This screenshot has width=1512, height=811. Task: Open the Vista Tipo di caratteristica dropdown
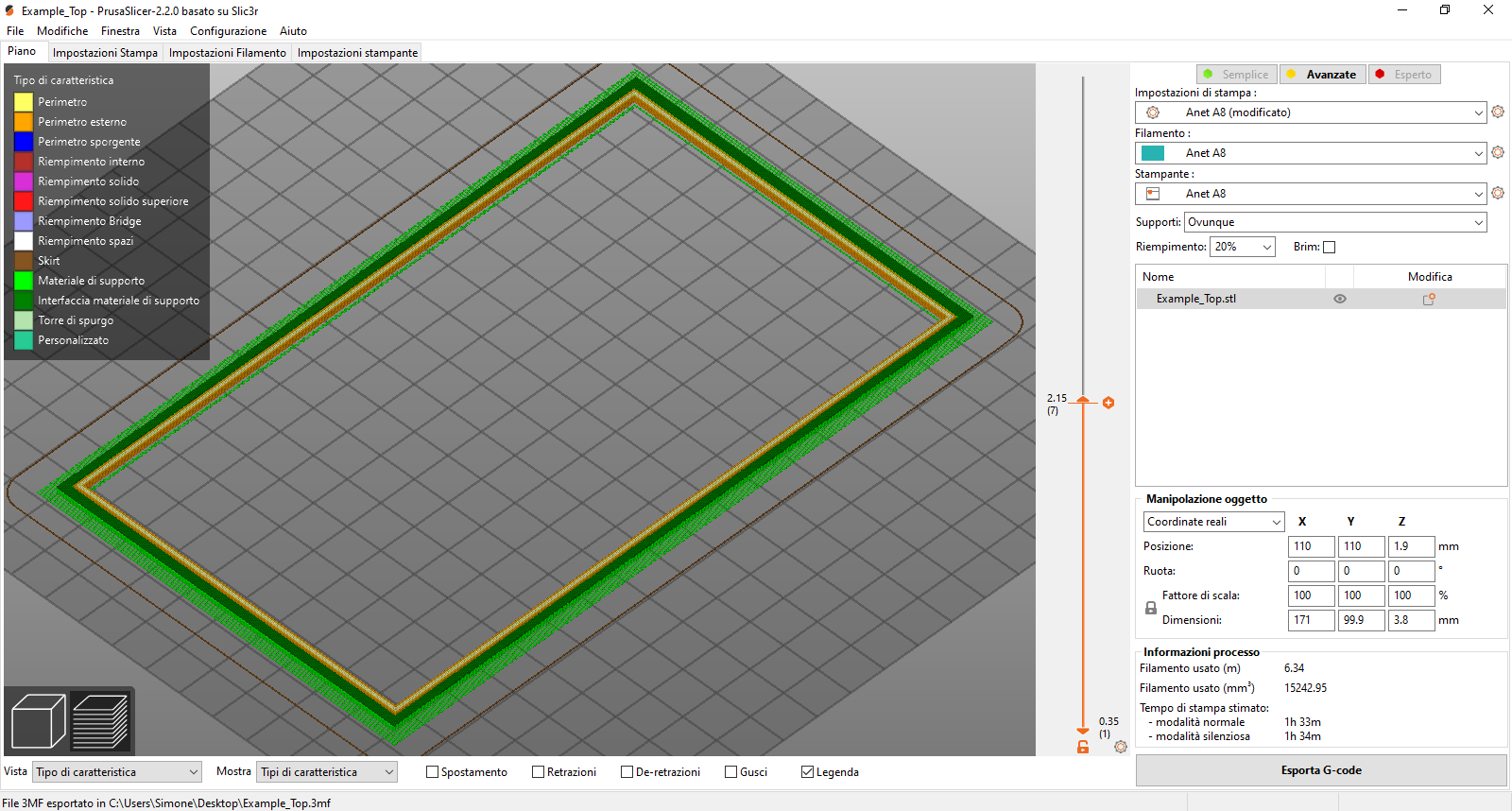coord(117,772)
